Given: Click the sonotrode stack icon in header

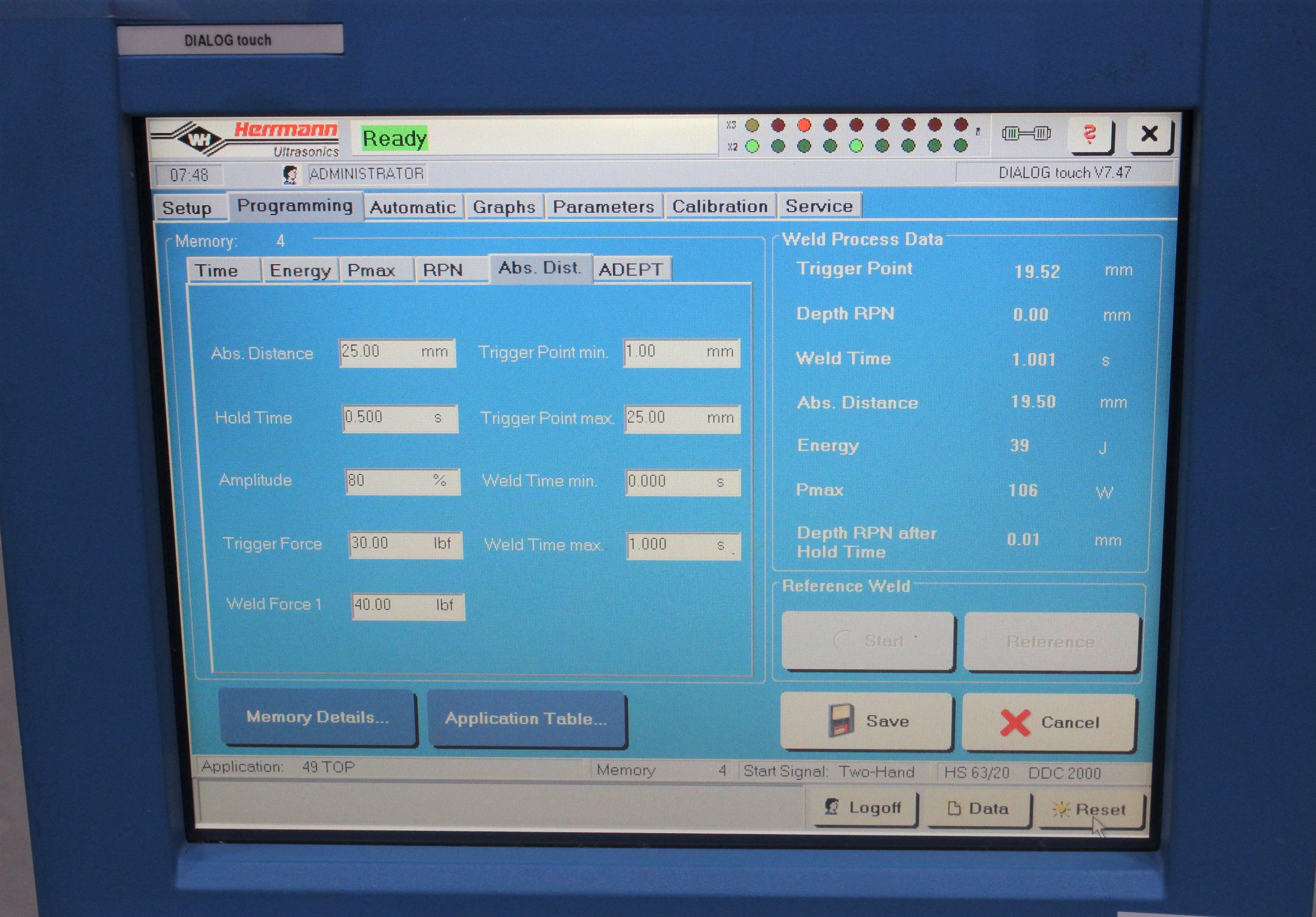Looking at the screenshot, I should (1026, 134).
